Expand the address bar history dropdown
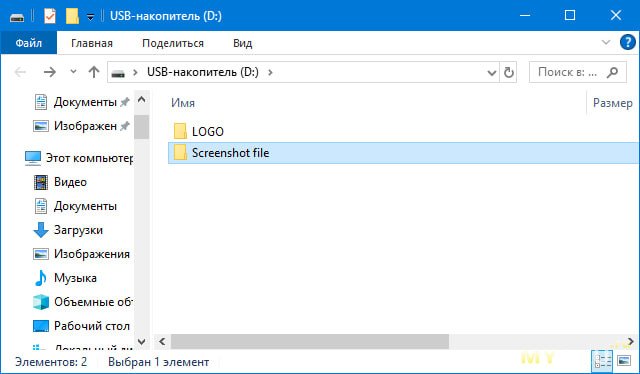The height and width of the screenshot is (374, 640). (x=492, y=73)
